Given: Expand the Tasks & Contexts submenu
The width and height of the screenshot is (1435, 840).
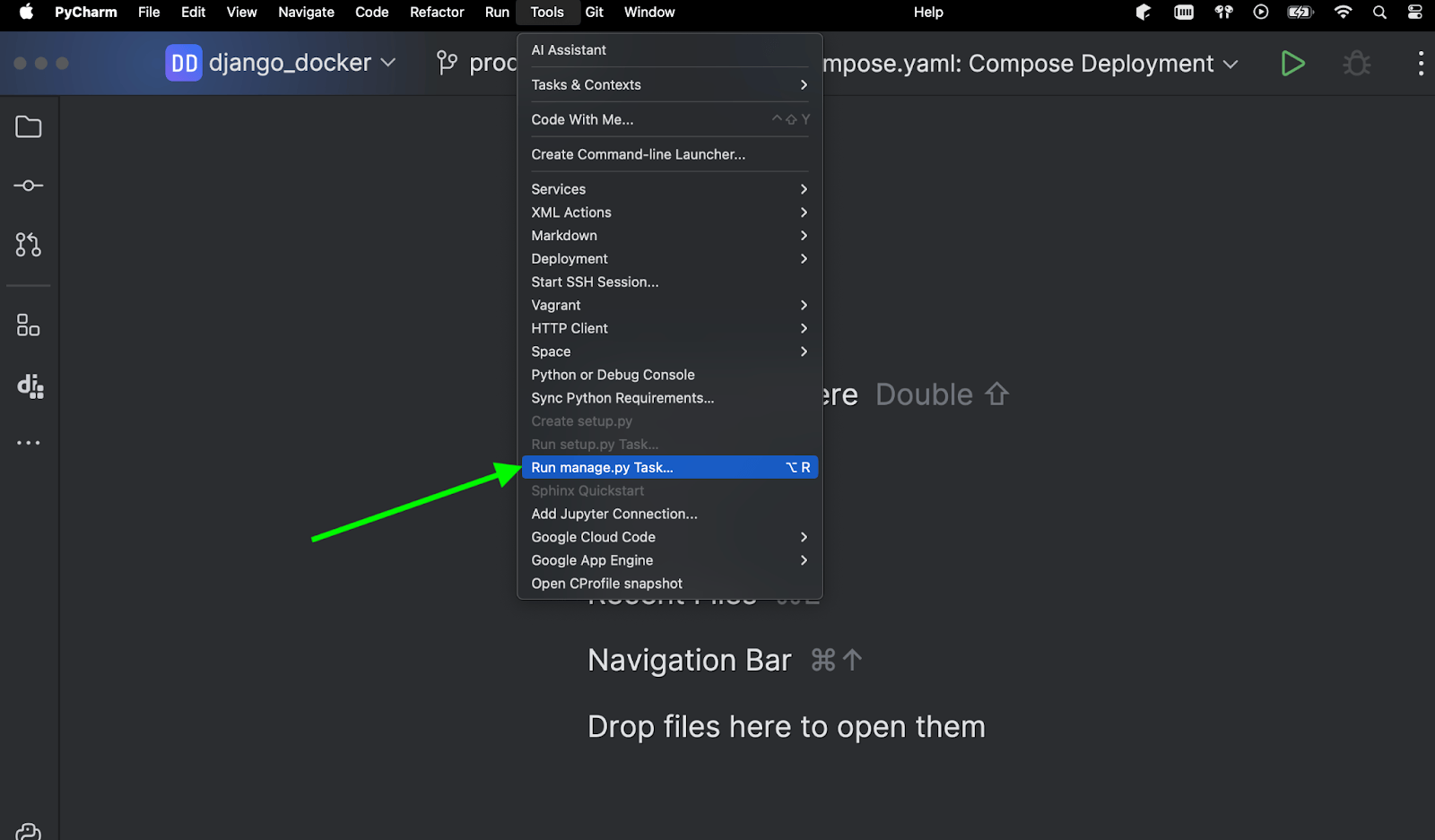Looking at the screenshot, I should (x=669, y=85).
